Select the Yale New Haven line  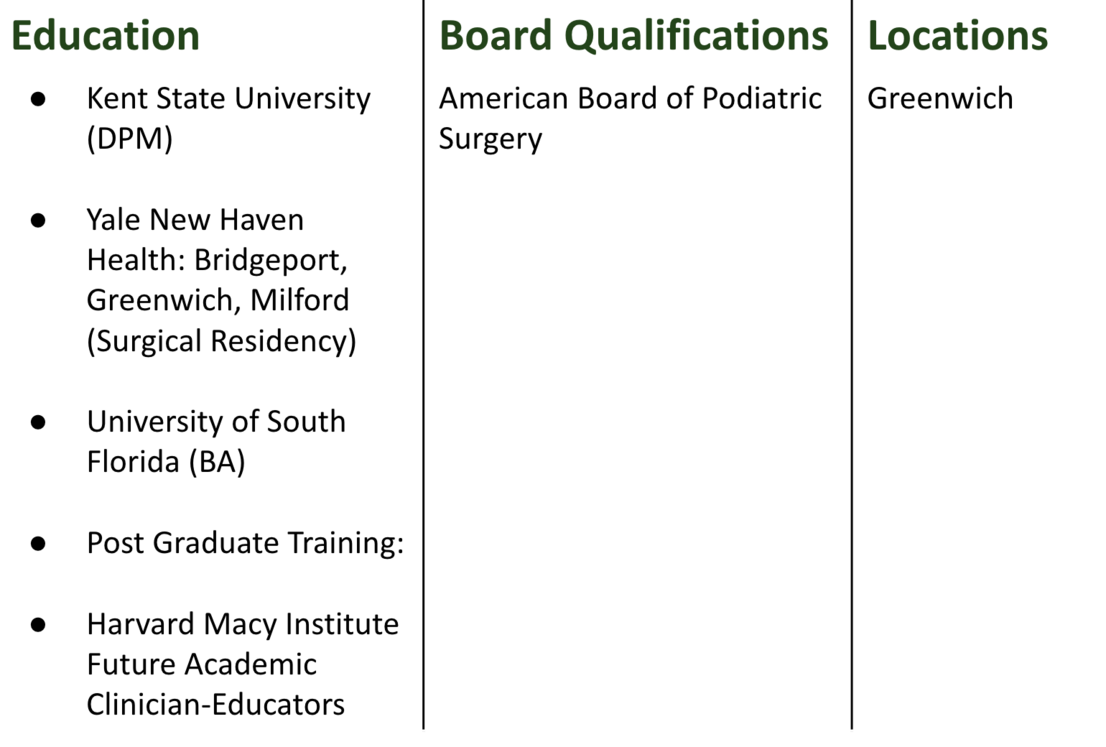click(x=195, y=220)
